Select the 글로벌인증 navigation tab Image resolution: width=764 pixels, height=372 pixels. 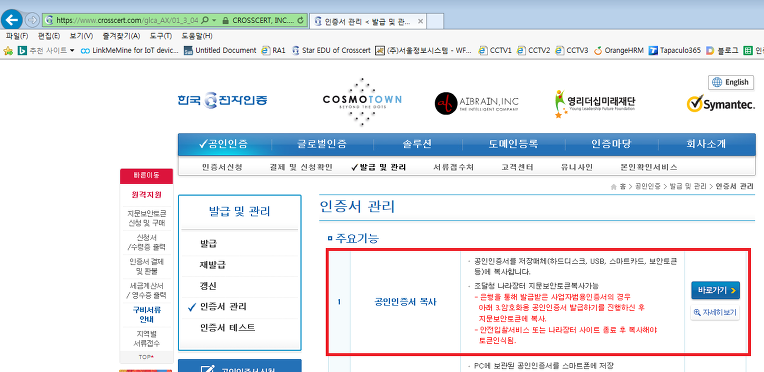point(323,144)
